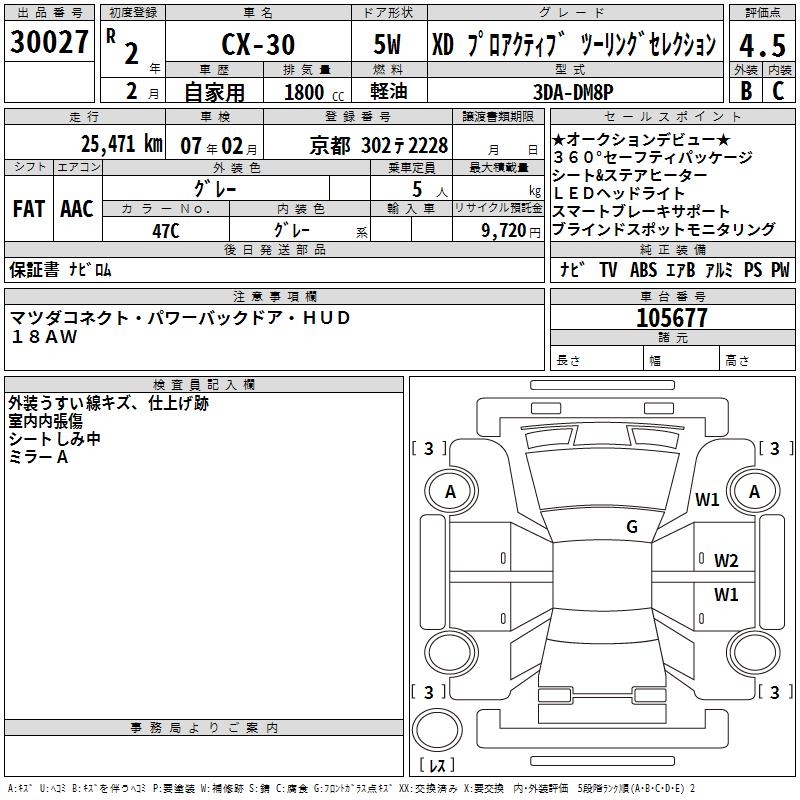This screenshot has height=800, width=800.
Task: Select the color number 47C
Action: [166, 231]
